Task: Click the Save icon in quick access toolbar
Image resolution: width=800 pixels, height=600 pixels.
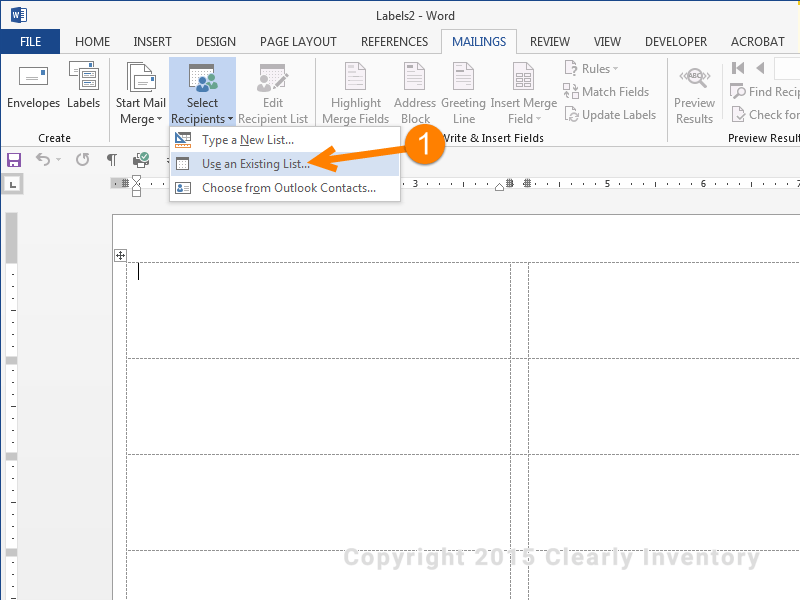Action: [14, 160]
